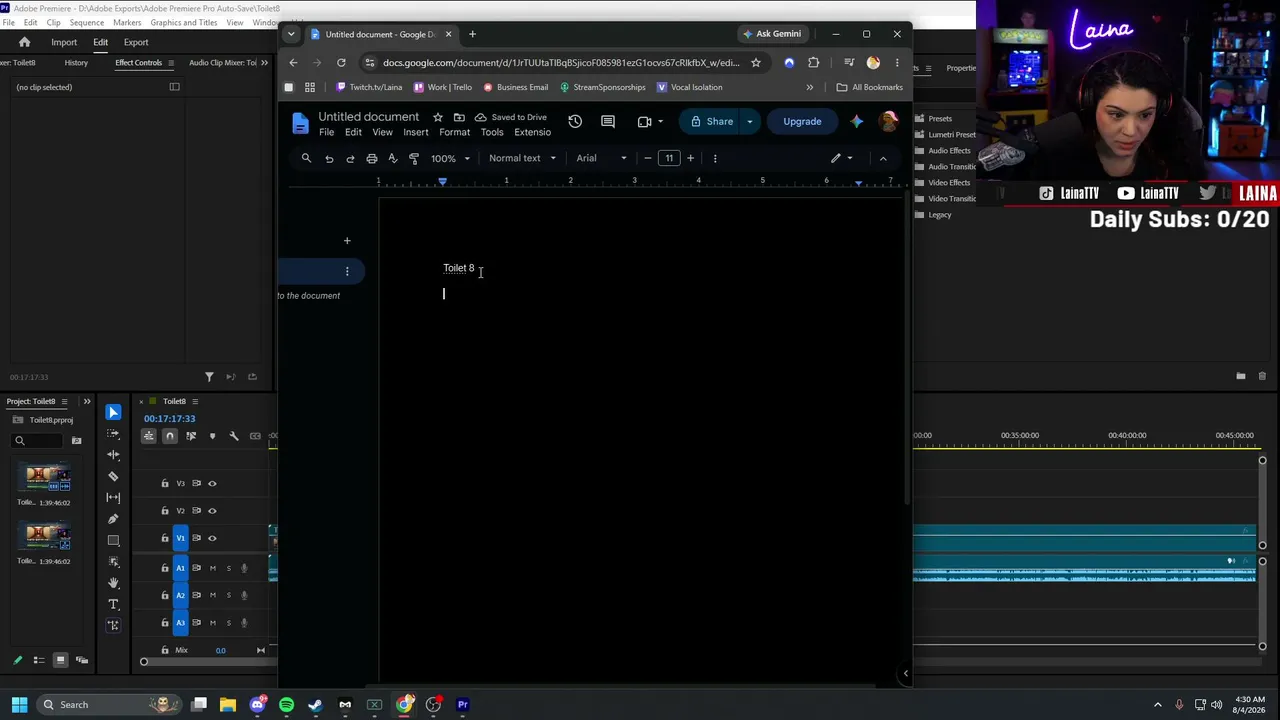This screenshot has width=1280, height=720.
Task: Click the captions CC icon in timeline
Action: pos(255,436)
